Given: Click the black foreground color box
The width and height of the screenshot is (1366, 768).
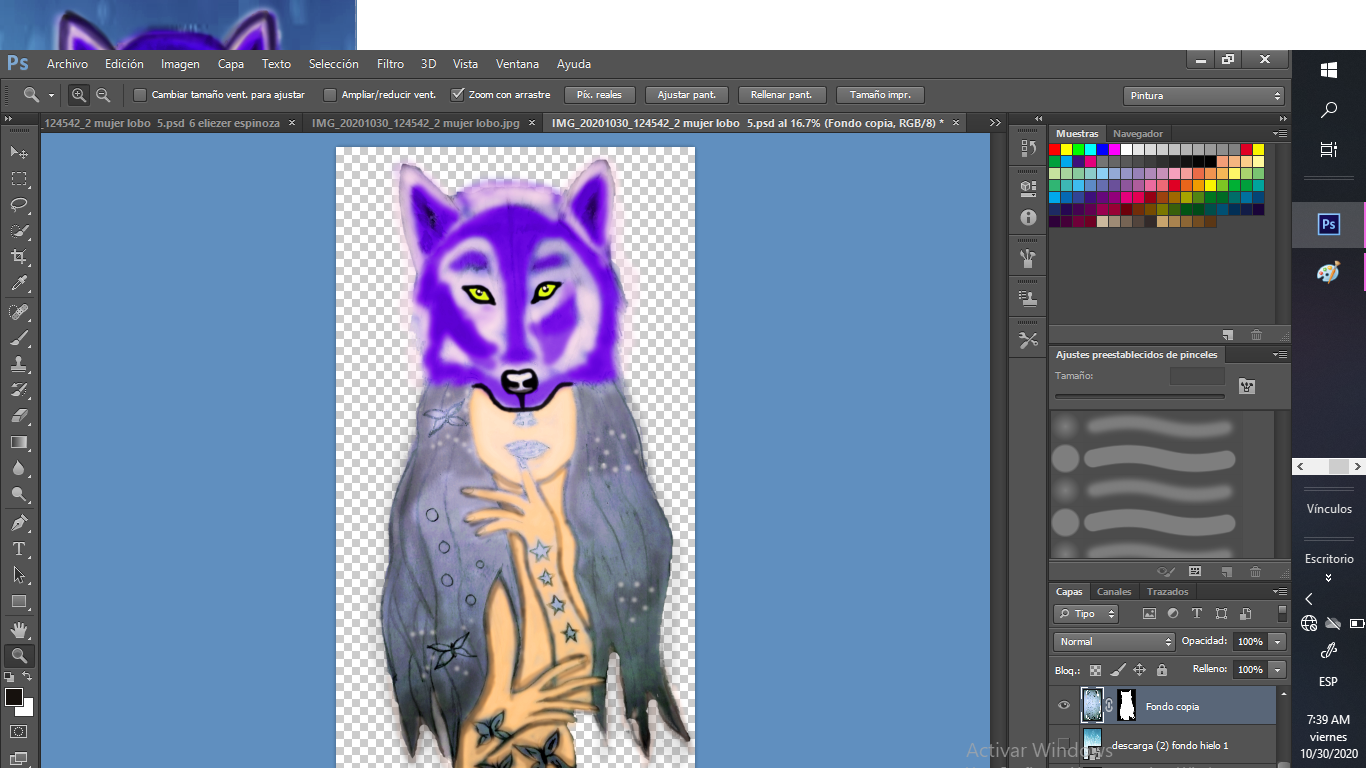Looking at the screenshot, I should 13,696.
